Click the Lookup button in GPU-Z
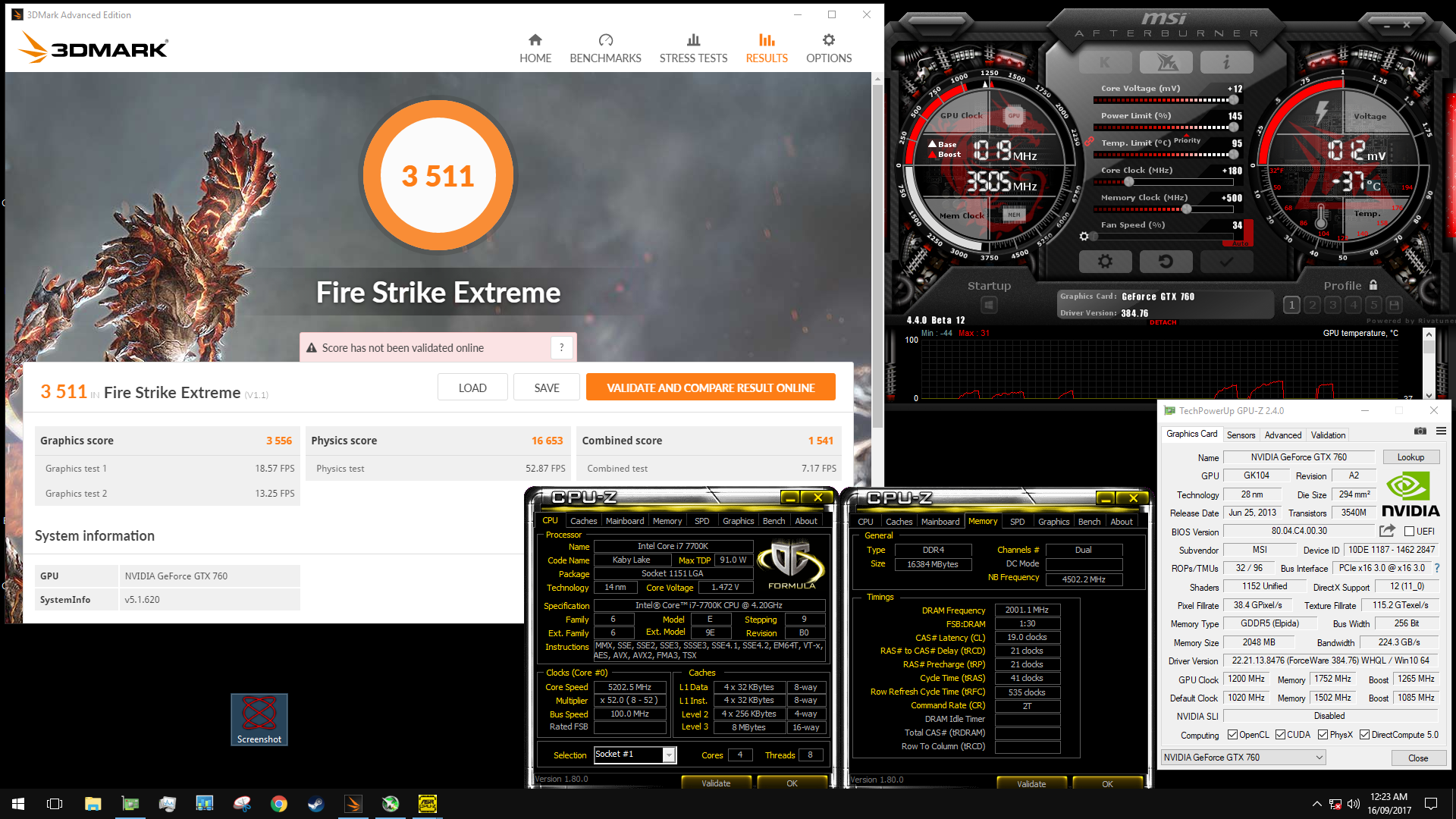The height and width of the screenshot is (819, 1456). pos(1410,457)
